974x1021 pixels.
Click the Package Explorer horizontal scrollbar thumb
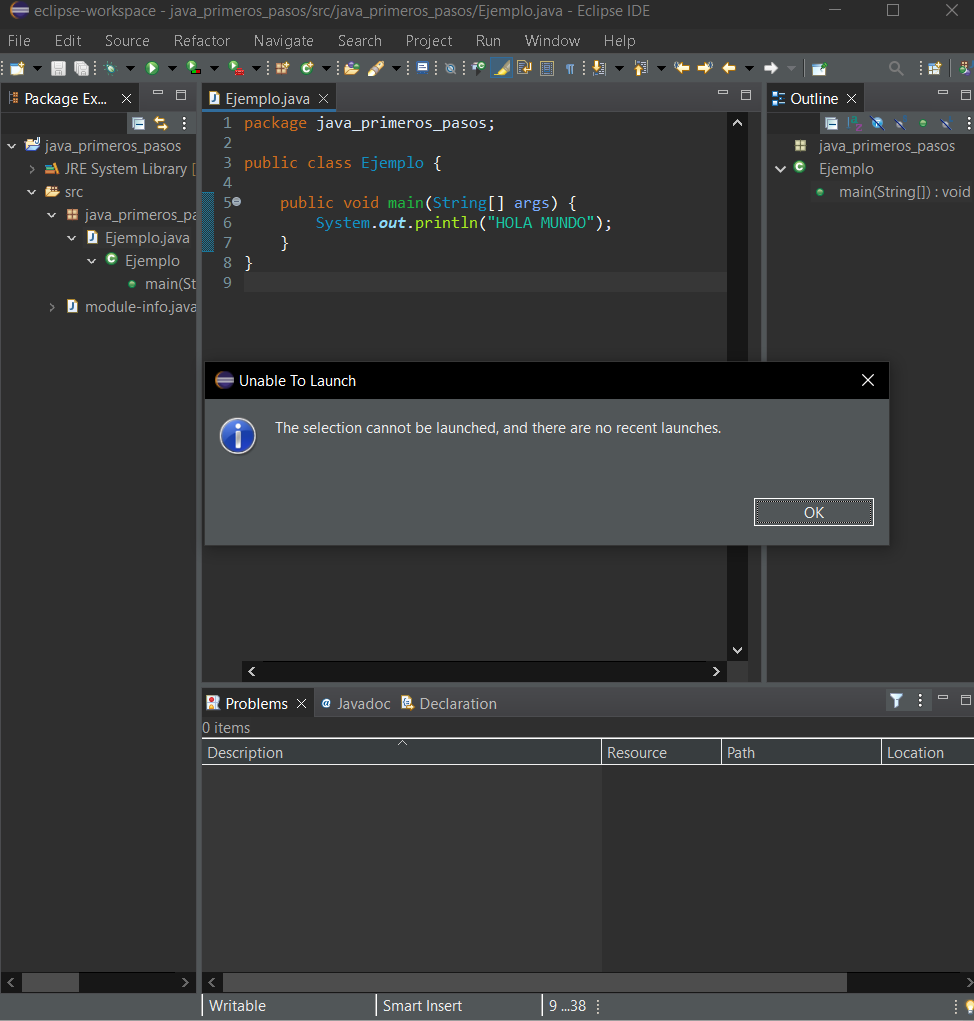point(51,982)
